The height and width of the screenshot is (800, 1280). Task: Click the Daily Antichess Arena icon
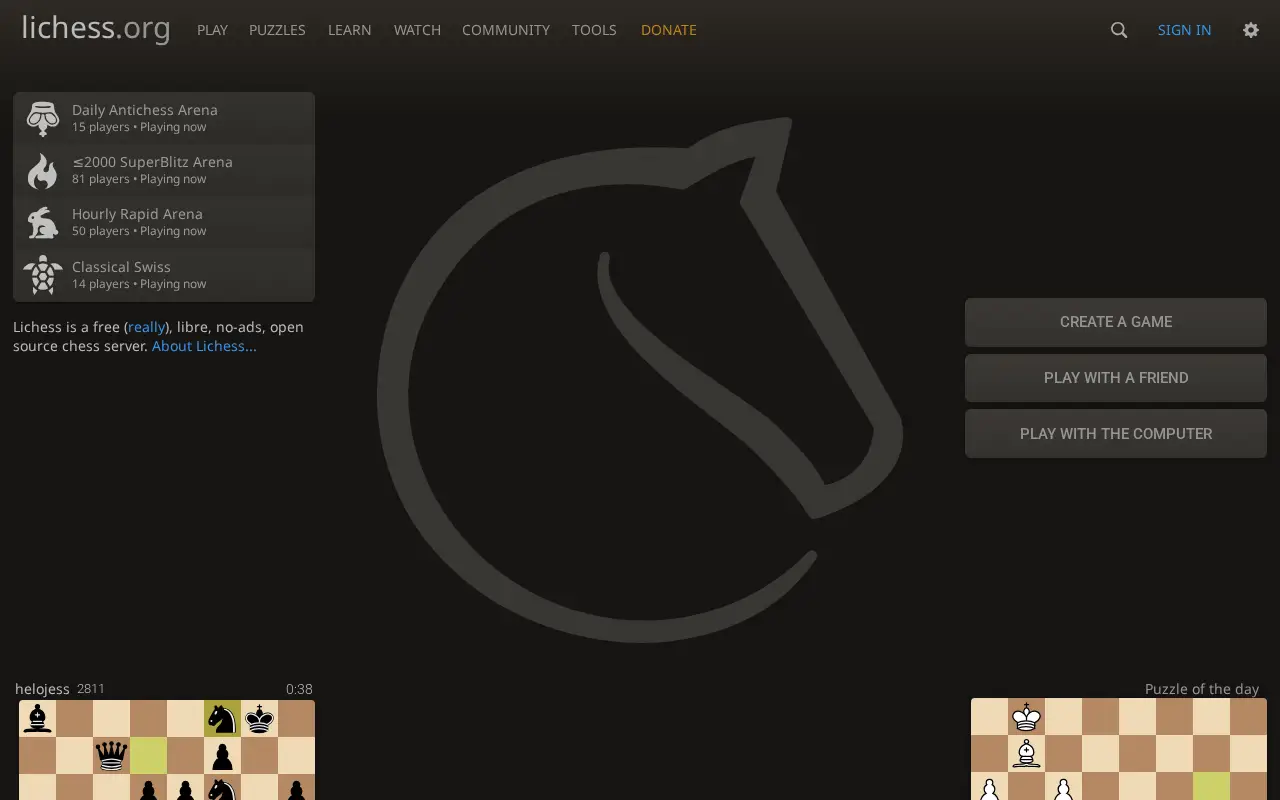click(x=42, y=119)
